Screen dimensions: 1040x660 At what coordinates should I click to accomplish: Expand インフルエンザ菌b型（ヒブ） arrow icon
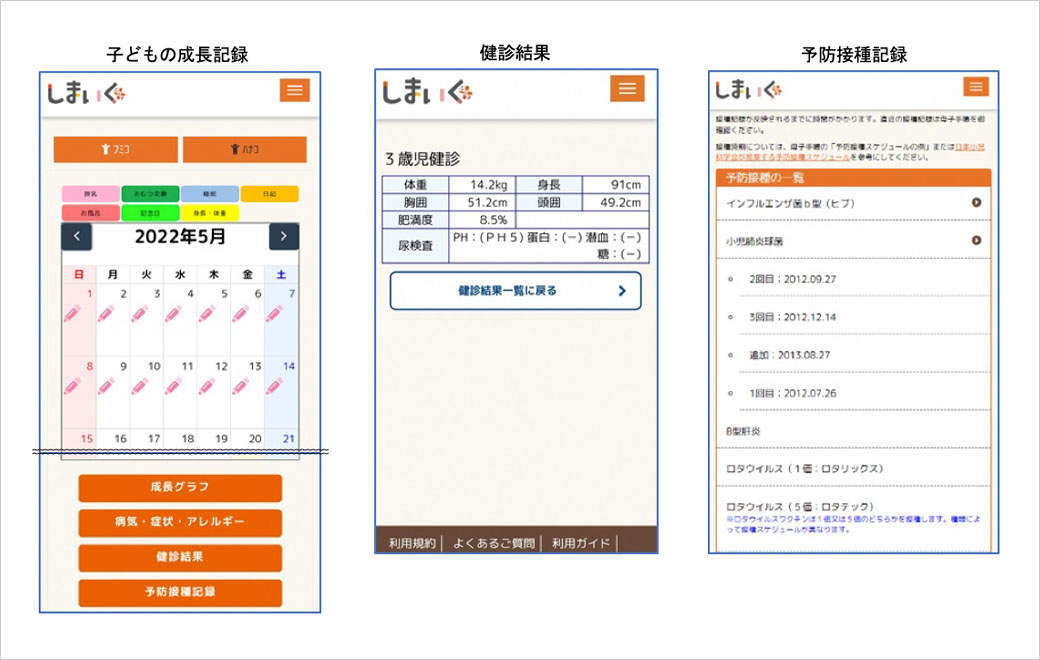[976, 203]
